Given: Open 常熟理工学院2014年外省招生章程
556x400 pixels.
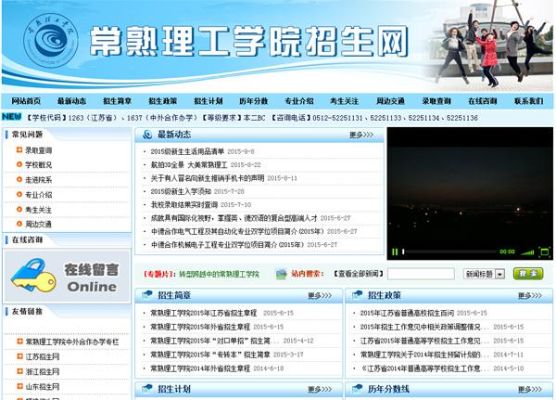Looking at the screenshot, I should (200, 368).
